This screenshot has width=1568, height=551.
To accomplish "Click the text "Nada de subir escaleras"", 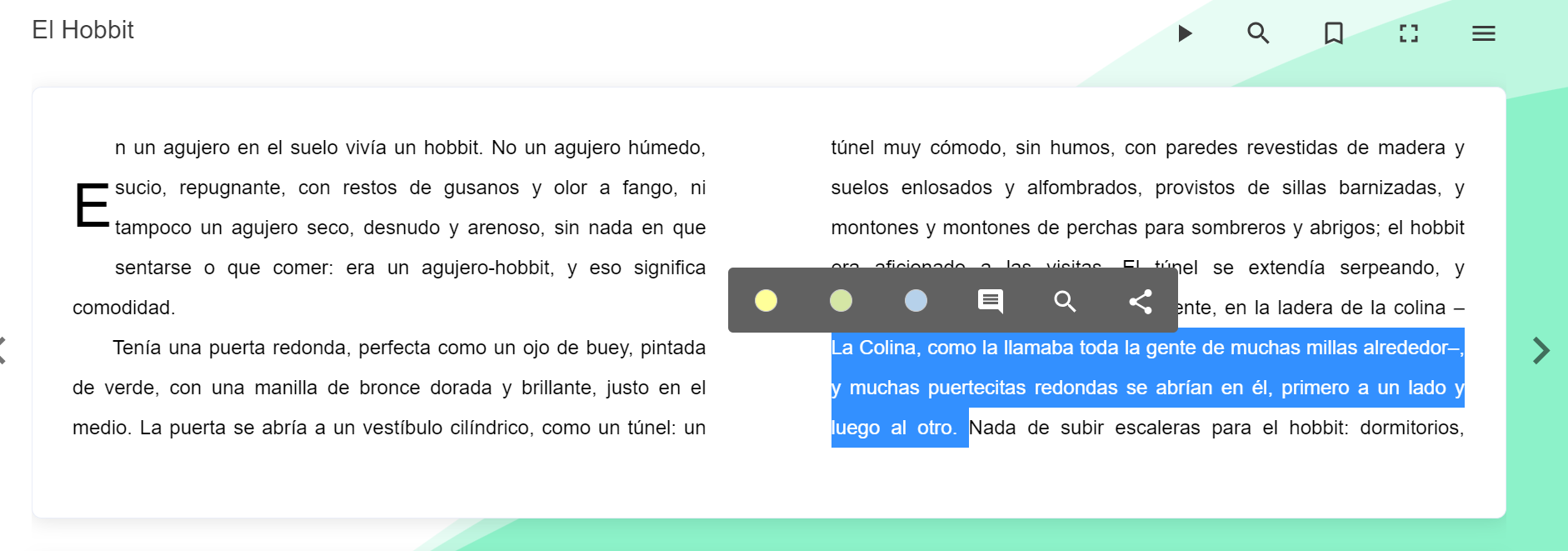I will click(1085, 428).
